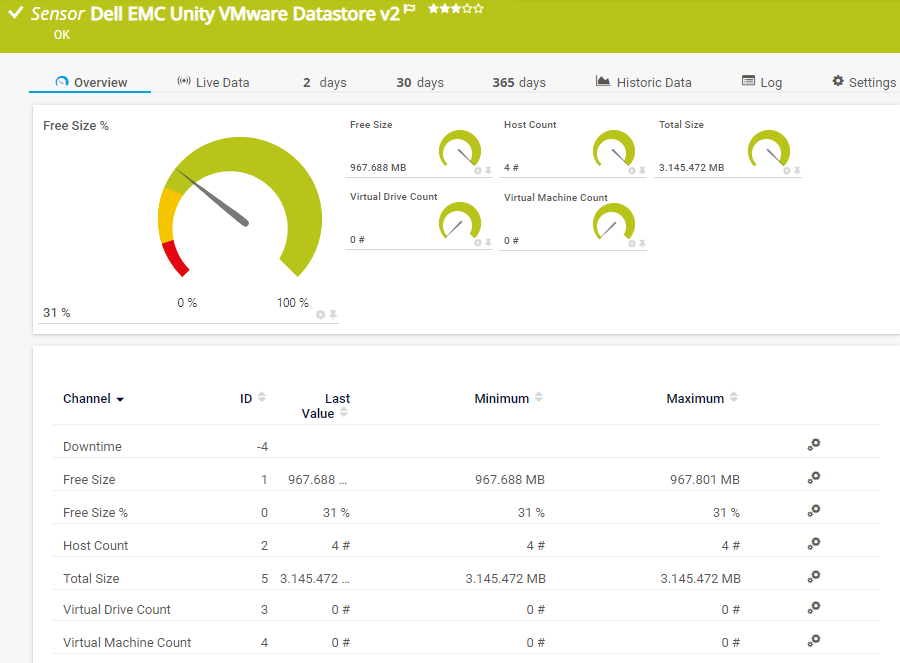Open the Historic Data tab

coord(643,82)
